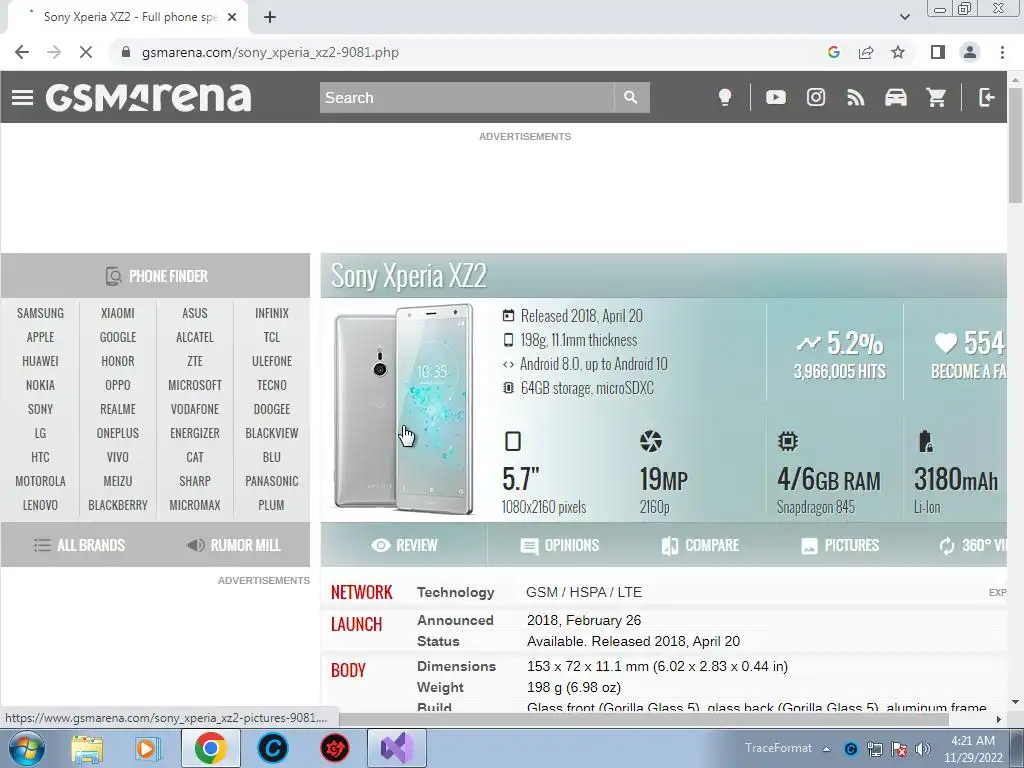Open Windows Start menu
Screen dimensions: 1024x768
point(26,748)
